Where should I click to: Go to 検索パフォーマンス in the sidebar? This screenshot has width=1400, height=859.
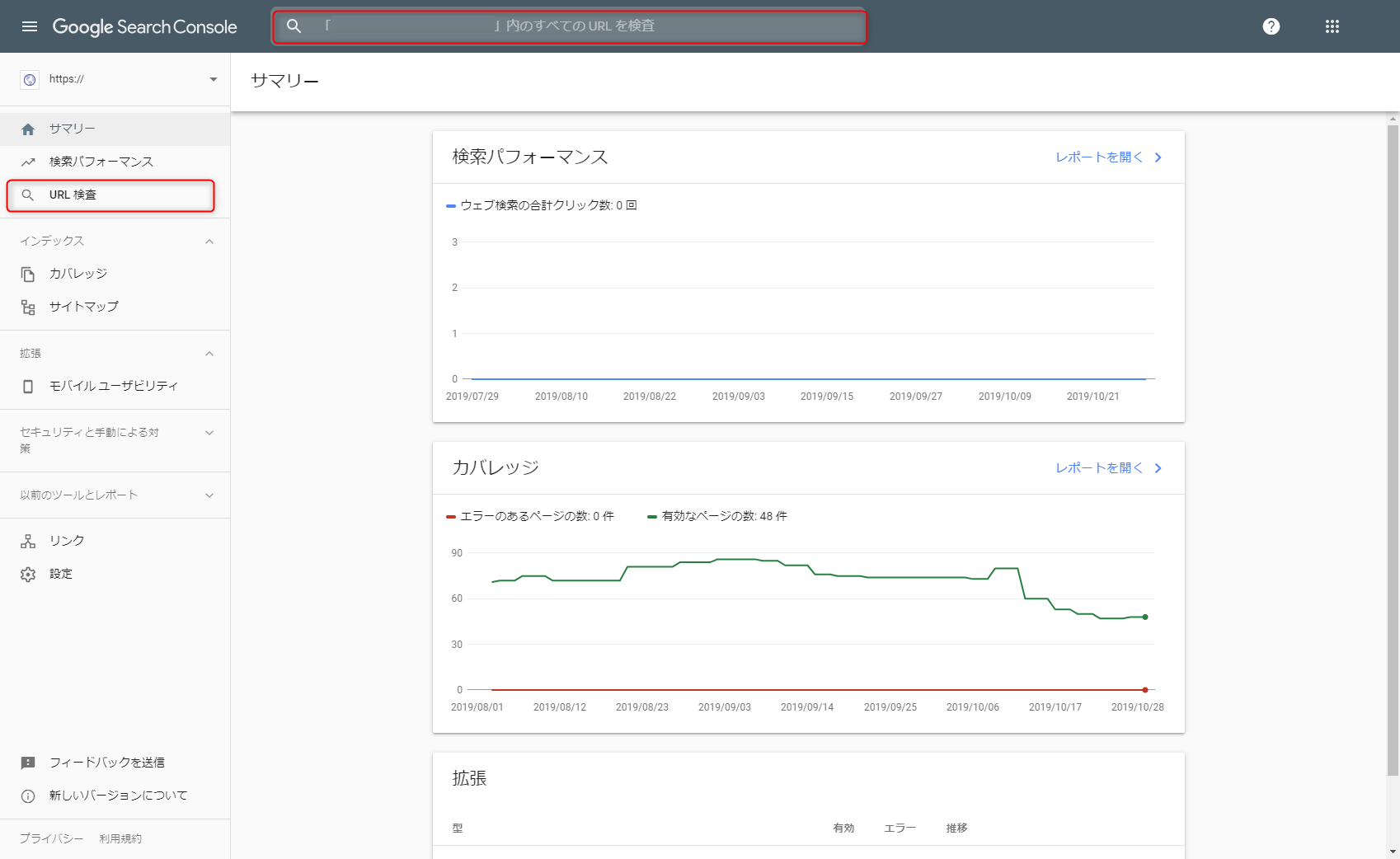point(115,162)
